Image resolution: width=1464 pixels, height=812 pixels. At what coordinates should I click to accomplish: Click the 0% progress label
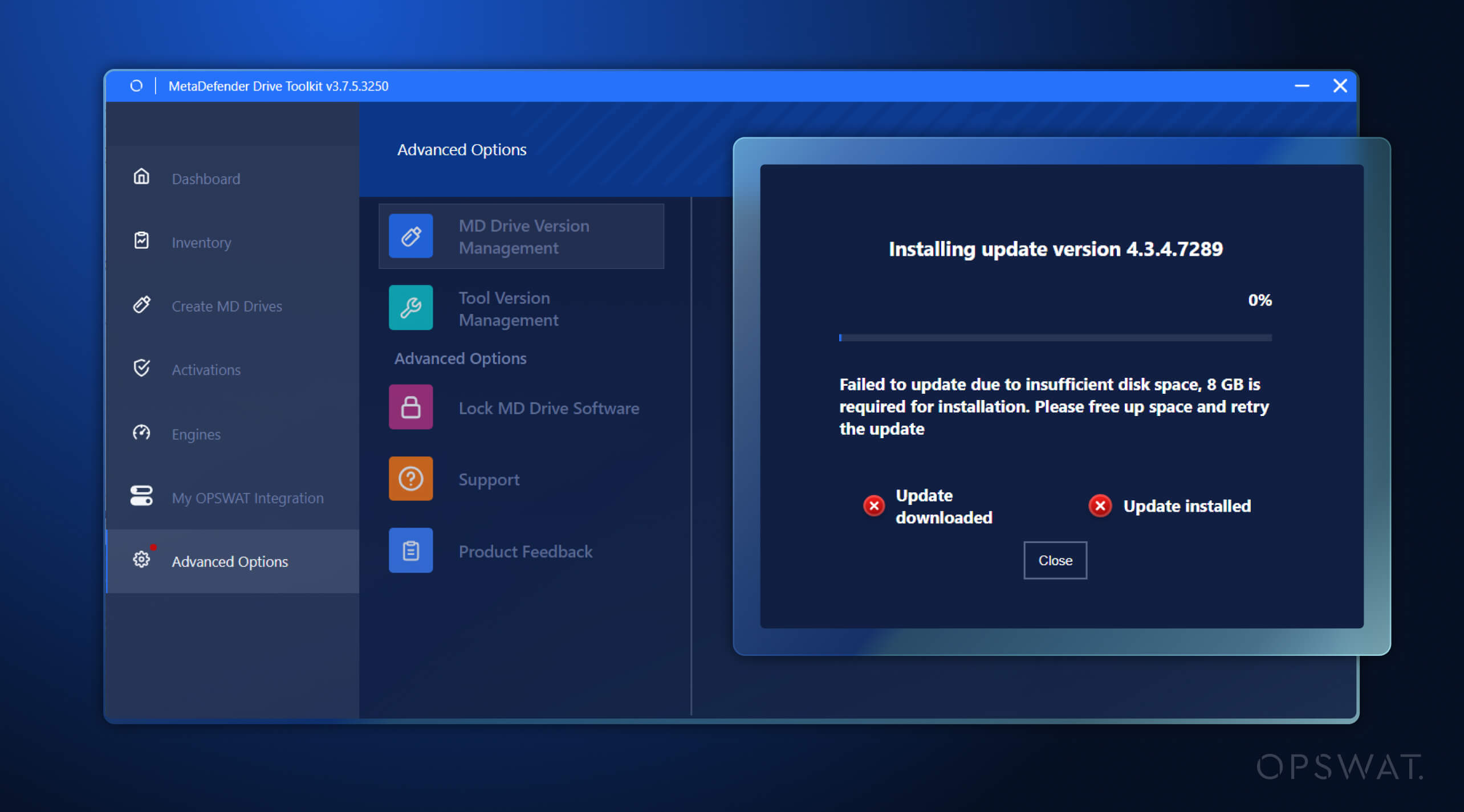pyautogui.click(x=1259, y=300)
